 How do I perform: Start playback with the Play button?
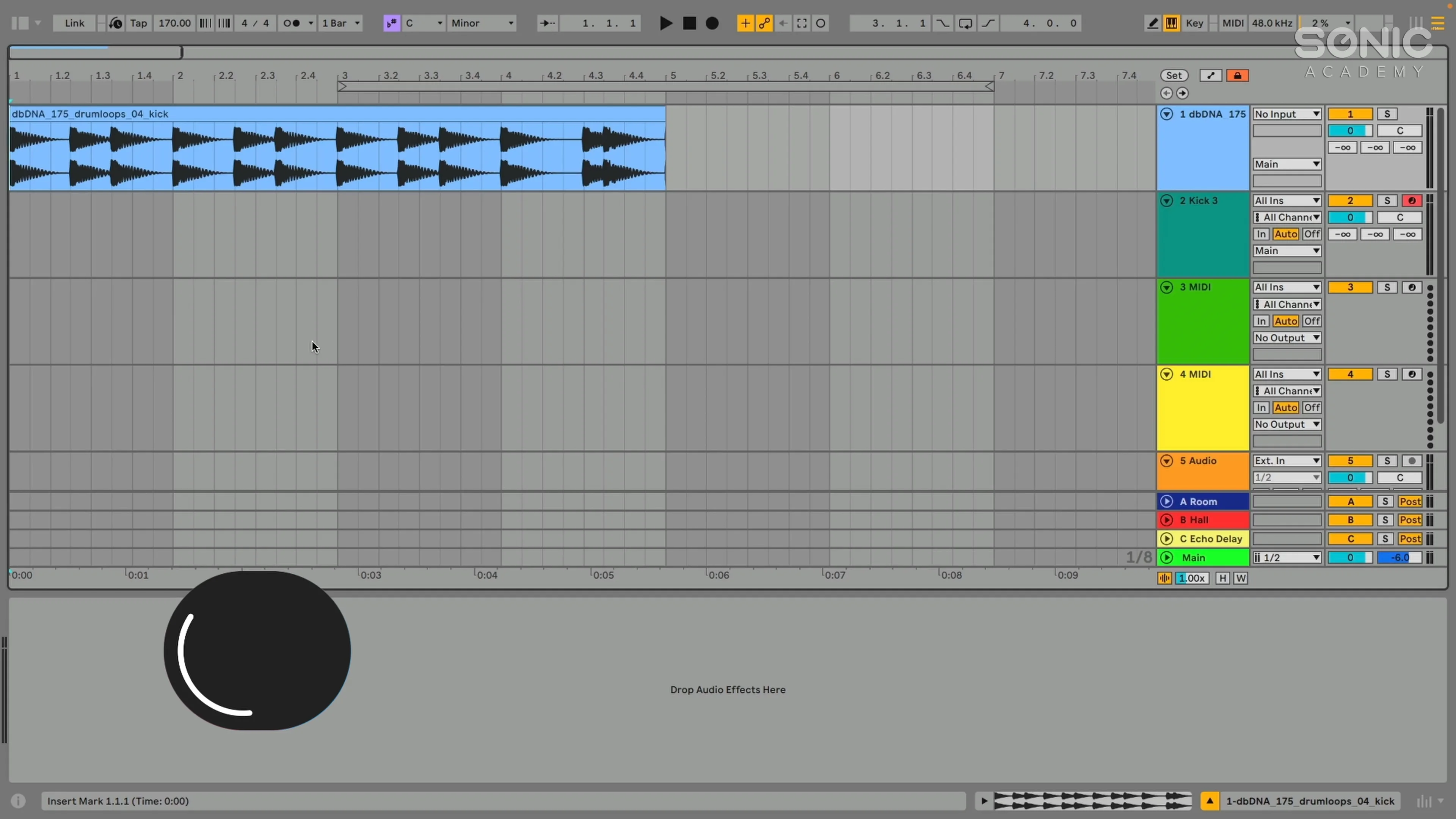pos(666,23)
